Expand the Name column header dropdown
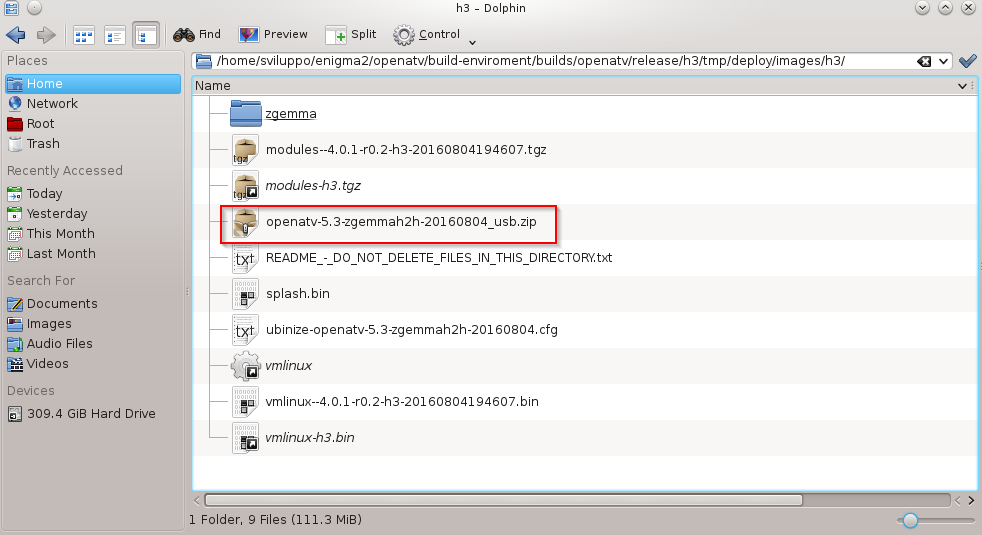Viewport: 982px width, 535px height. (x=962, y=86)
